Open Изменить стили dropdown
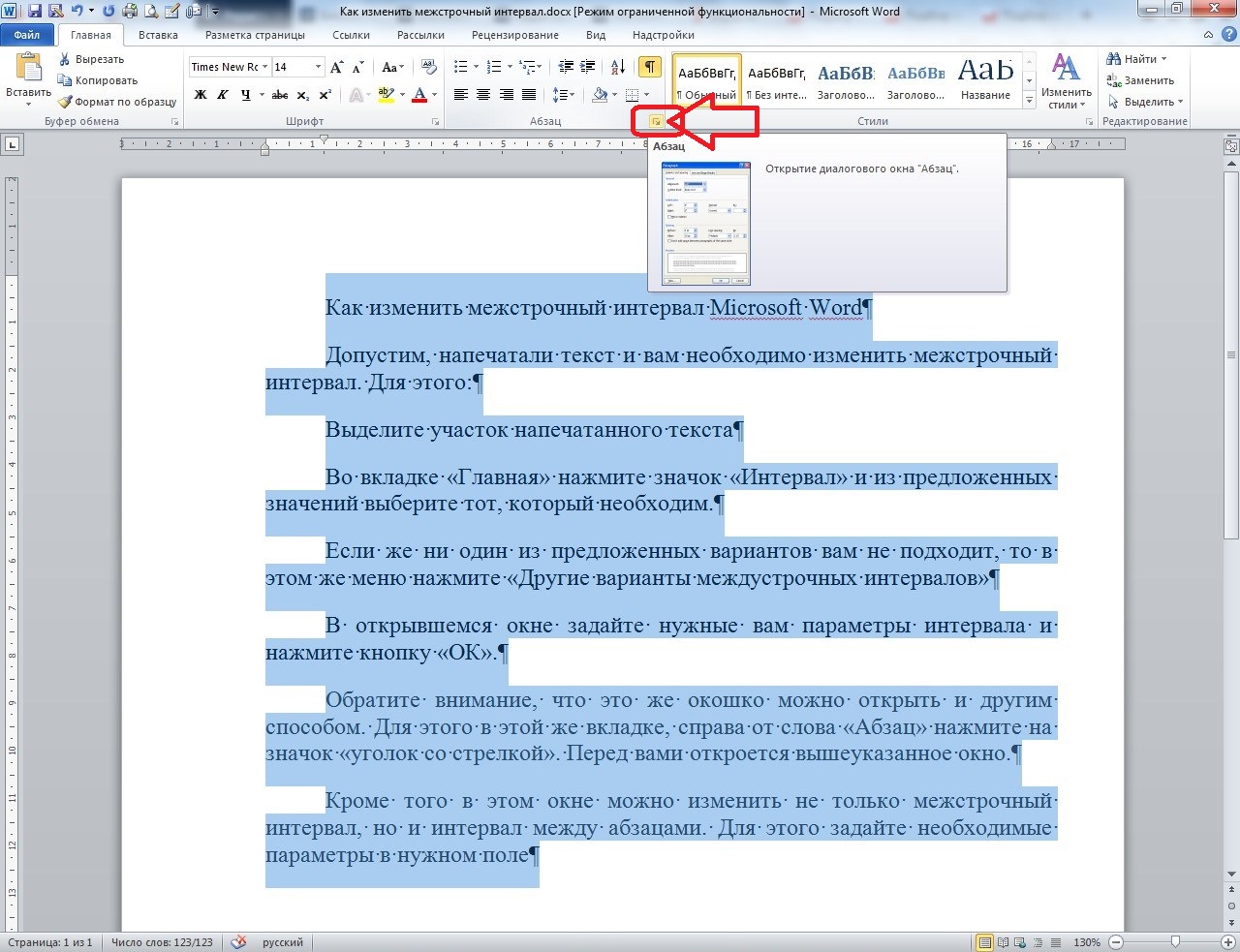 click(x=1066, y=81)
